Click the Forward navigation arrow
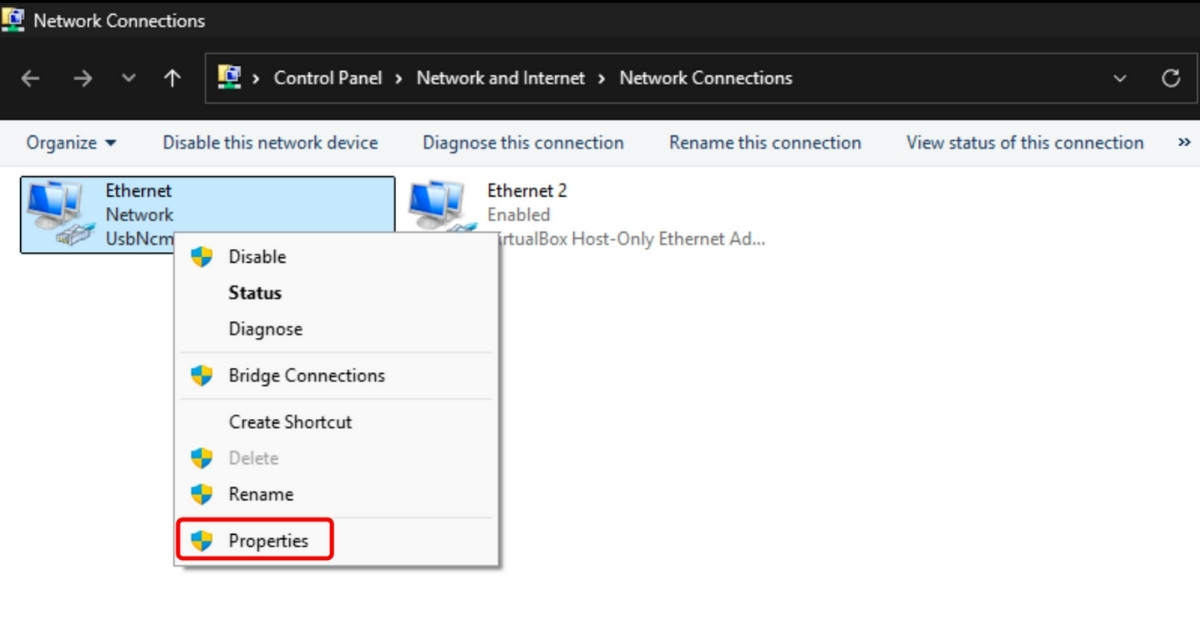The height and width of the screenshot is (630, 1200). pyautogui.click(x=82, y=79)
